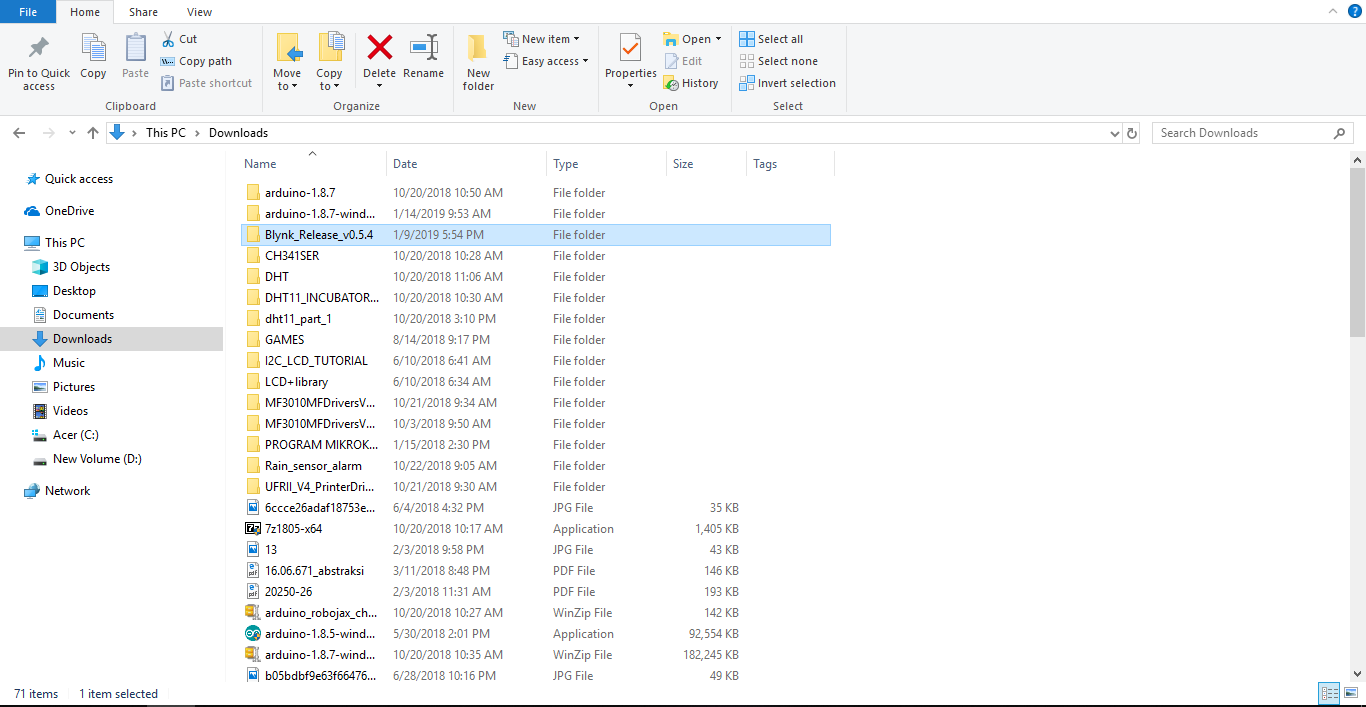This screenshot has height=707, width=1366.
Task: Open Pictures in navigation pane
Action: 74,387
